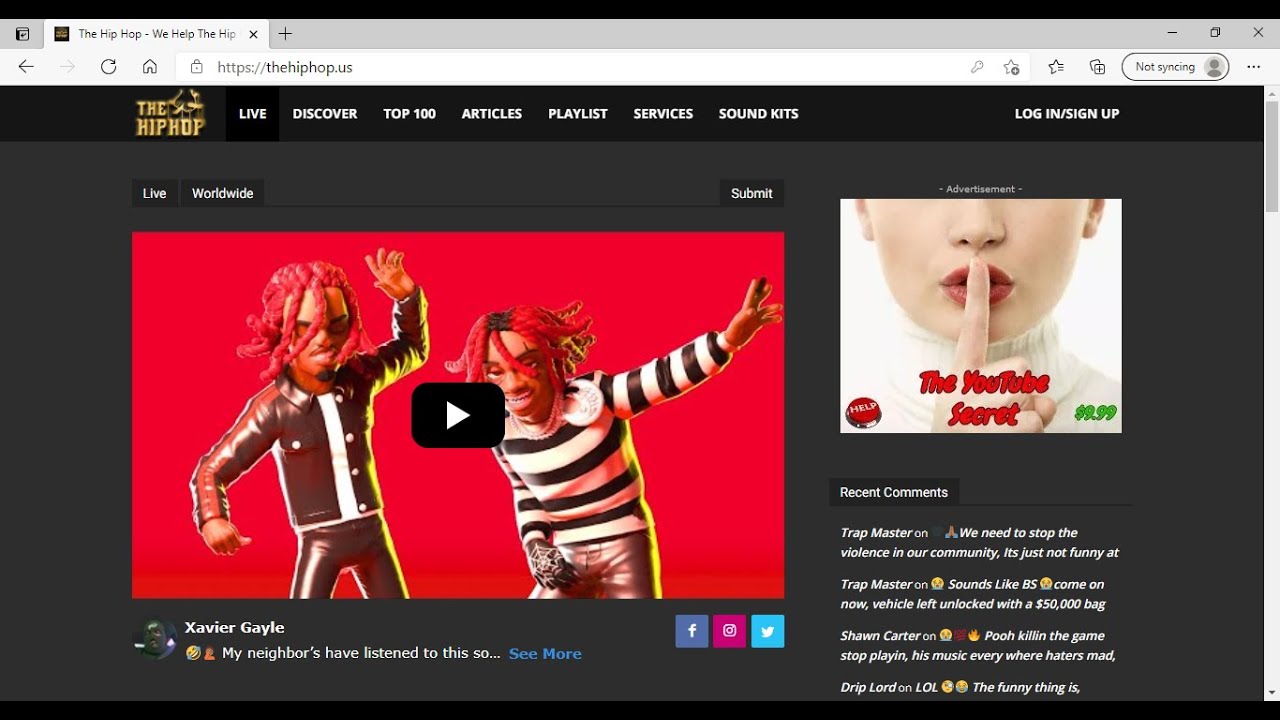The width and height of the screenshot is (1280, 720).
Task: Click the Recent Comments heading
Action: [x=894, y=492]
